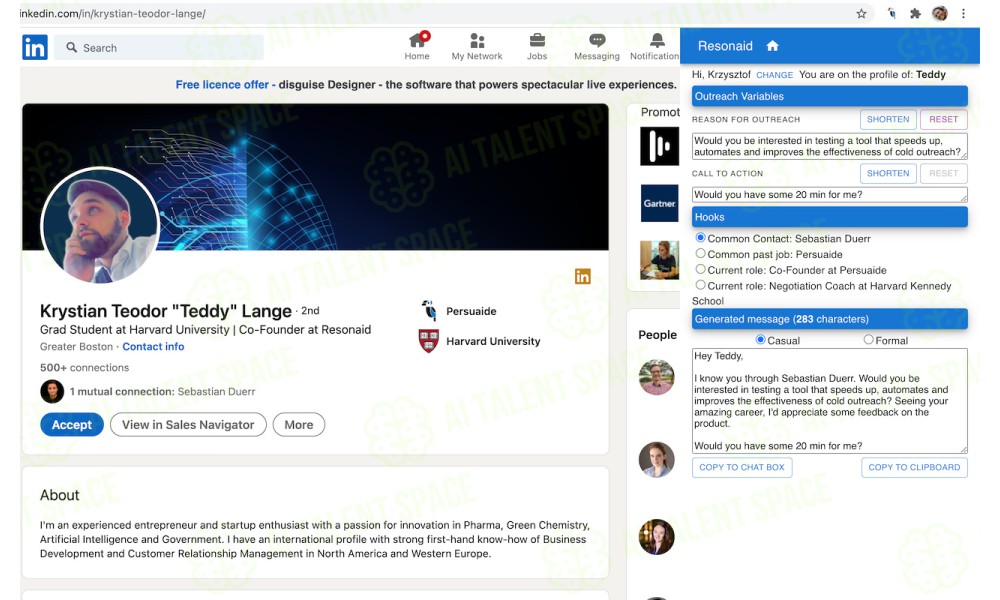Open the Notifications bell icon
The width and height of the screenshot is (1000, 600).
click(657, 40)
